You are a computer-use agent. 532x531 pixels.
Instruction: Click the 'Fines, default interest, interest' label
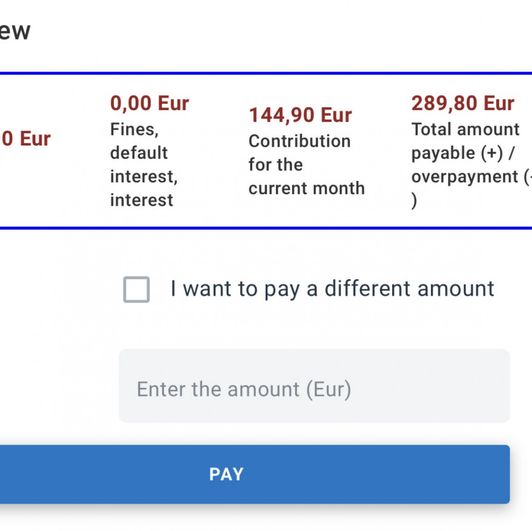pos(144,165)
